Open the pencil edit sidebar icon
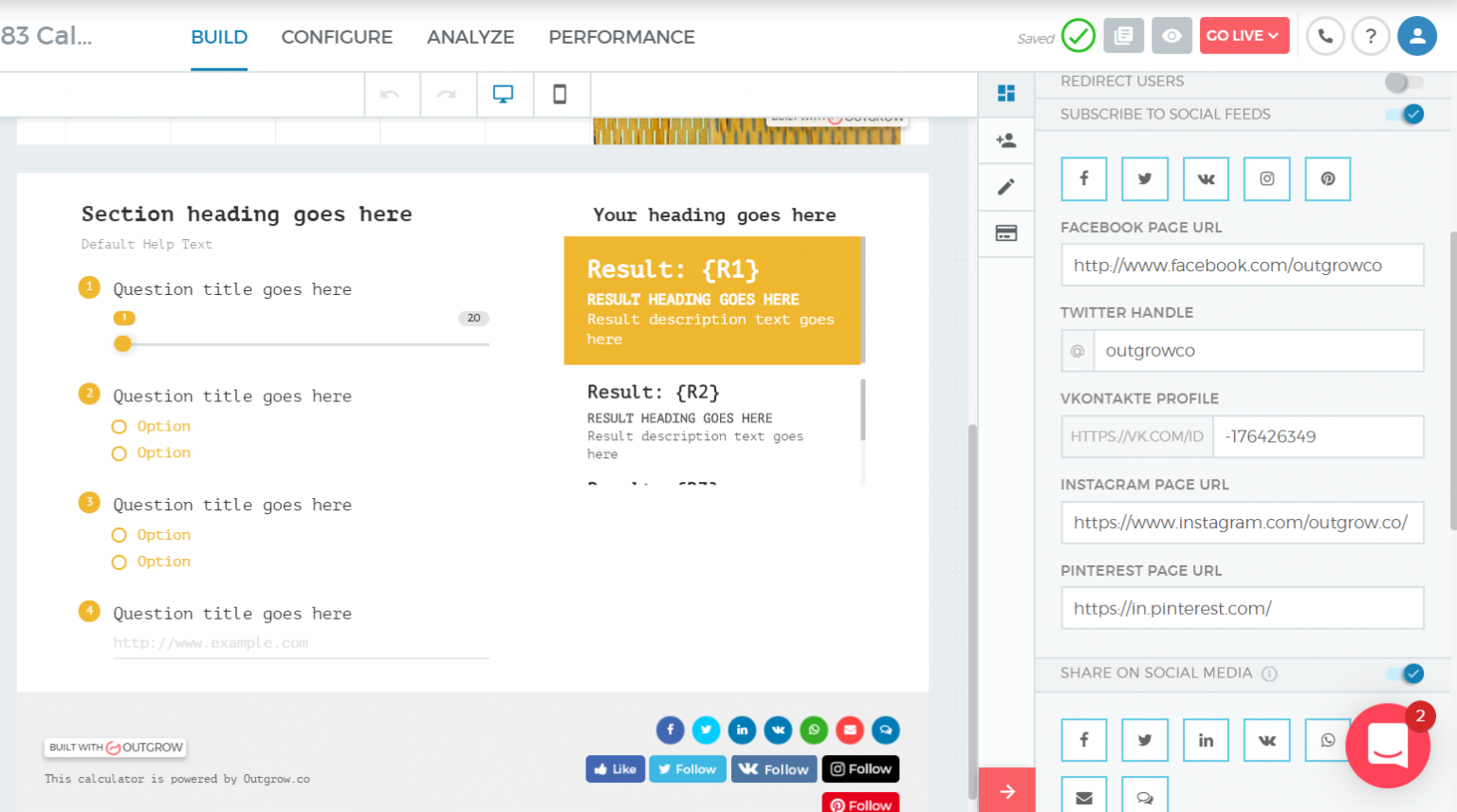This screenshot has width=1457, height=812. tap(1006, 187)
